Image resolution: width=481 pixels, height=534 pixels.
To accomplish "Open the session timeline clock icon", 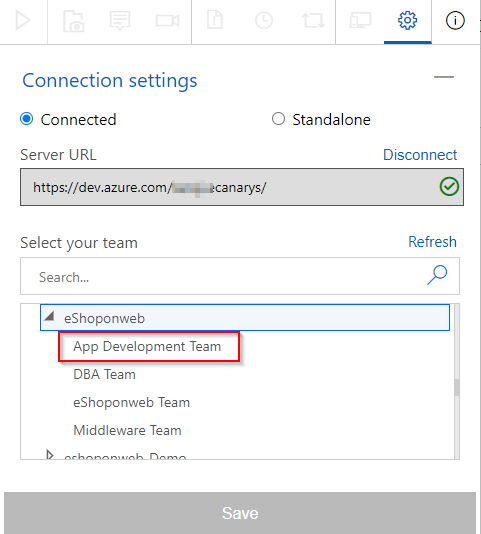I will click(264, 20).
